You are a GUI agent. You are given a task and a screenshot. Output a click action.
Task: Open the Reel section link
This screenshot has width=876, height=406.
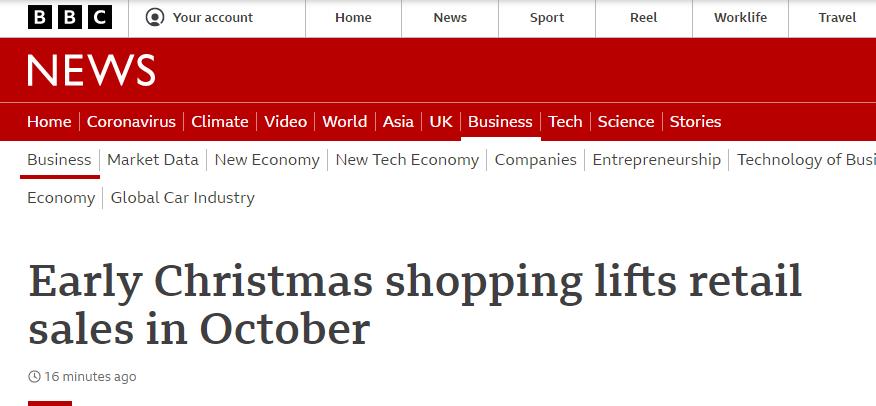[644, 18]
